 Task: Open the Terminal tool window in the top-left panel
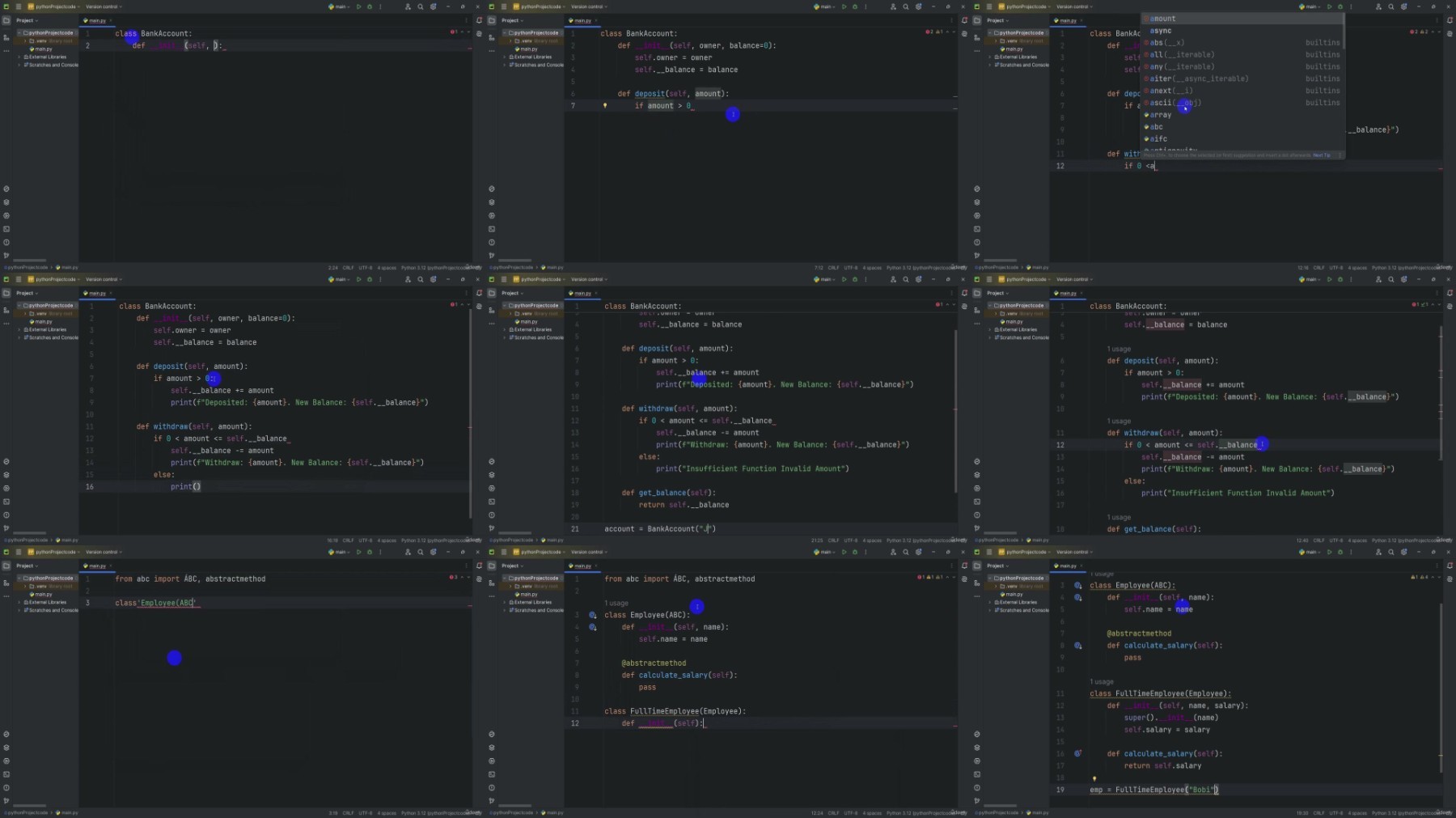[6, 229]
